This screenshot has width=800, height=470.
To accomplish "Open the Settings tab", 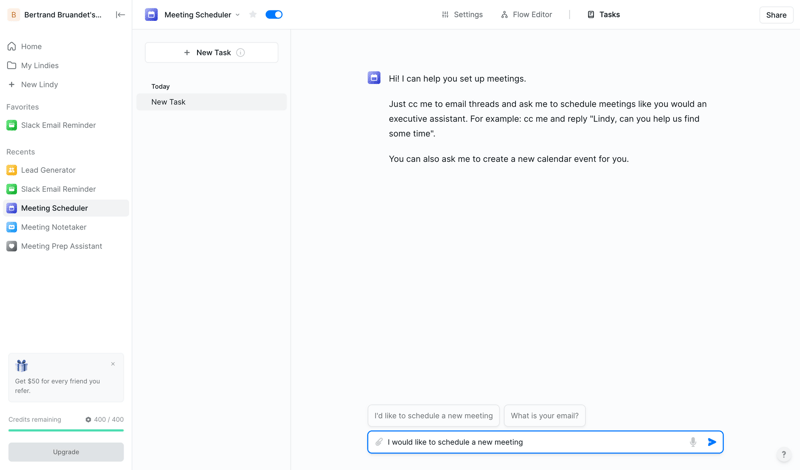I will point(462,15).
